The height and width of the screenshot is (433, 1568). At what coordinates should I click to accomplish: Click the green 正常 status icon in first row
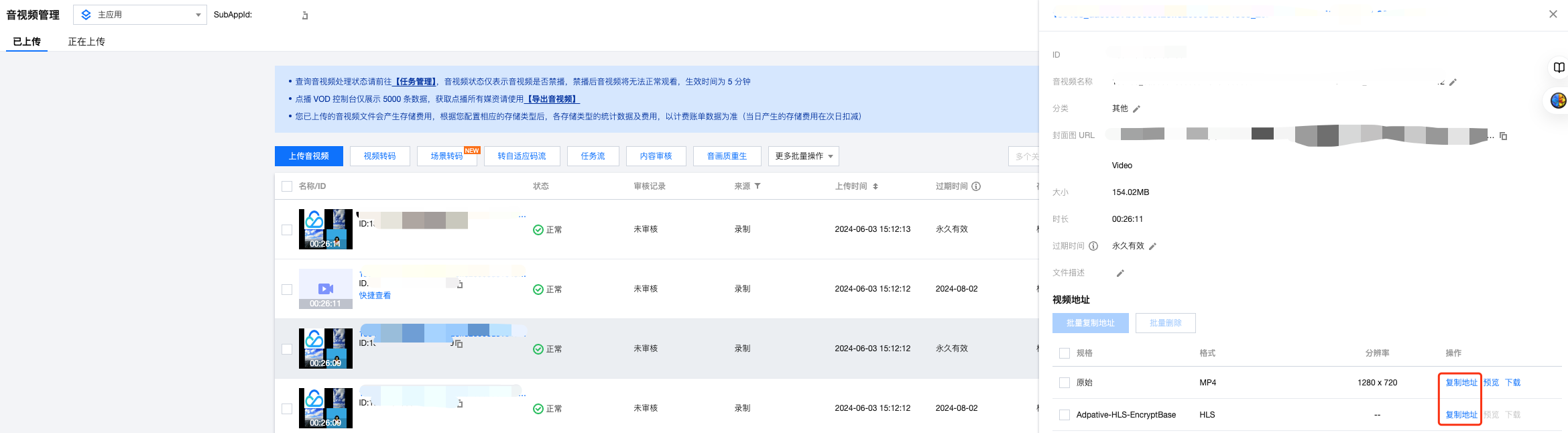coord(538,230)
